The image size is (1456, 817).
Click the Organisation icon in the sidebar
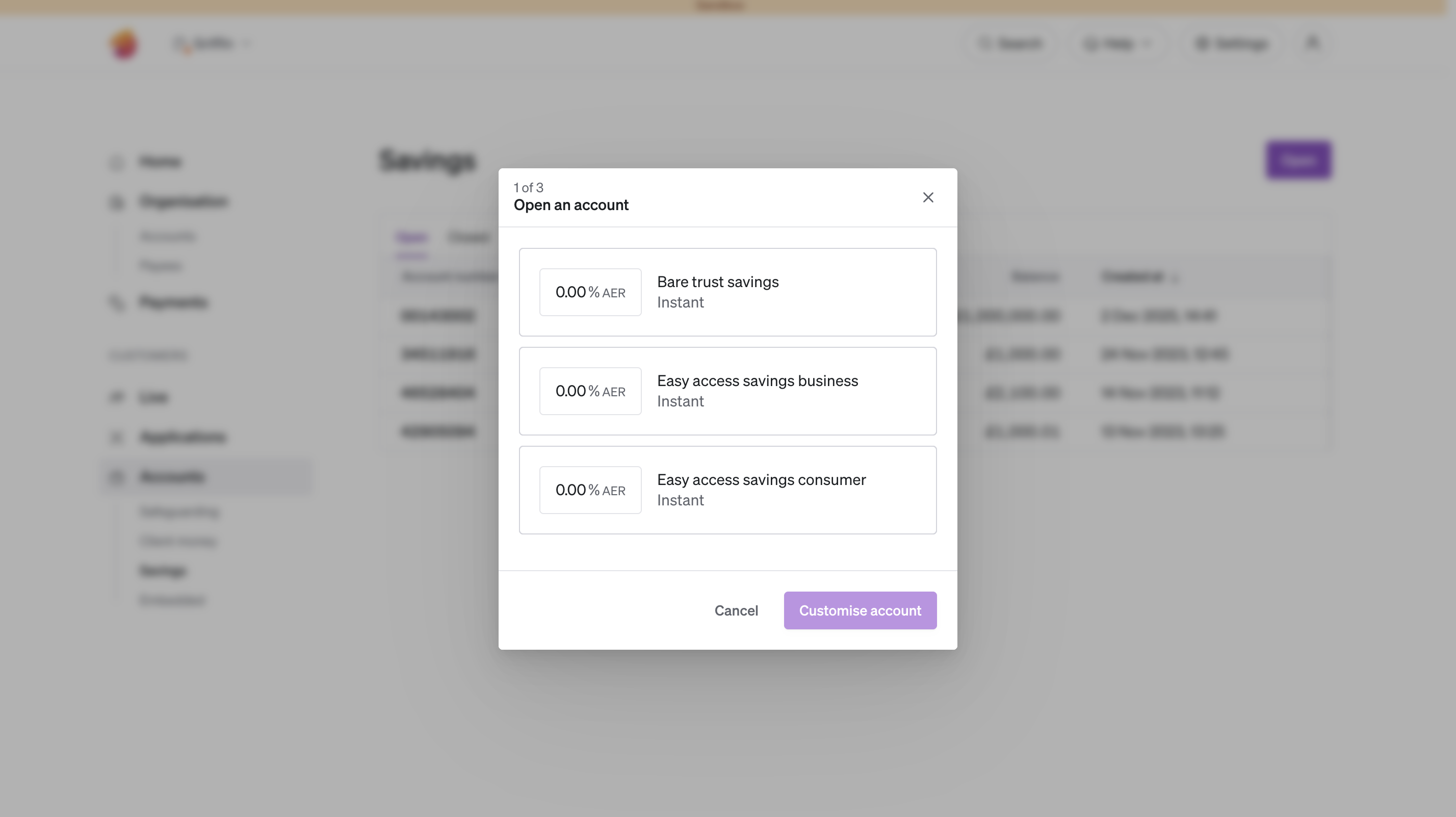pos(117,202)
